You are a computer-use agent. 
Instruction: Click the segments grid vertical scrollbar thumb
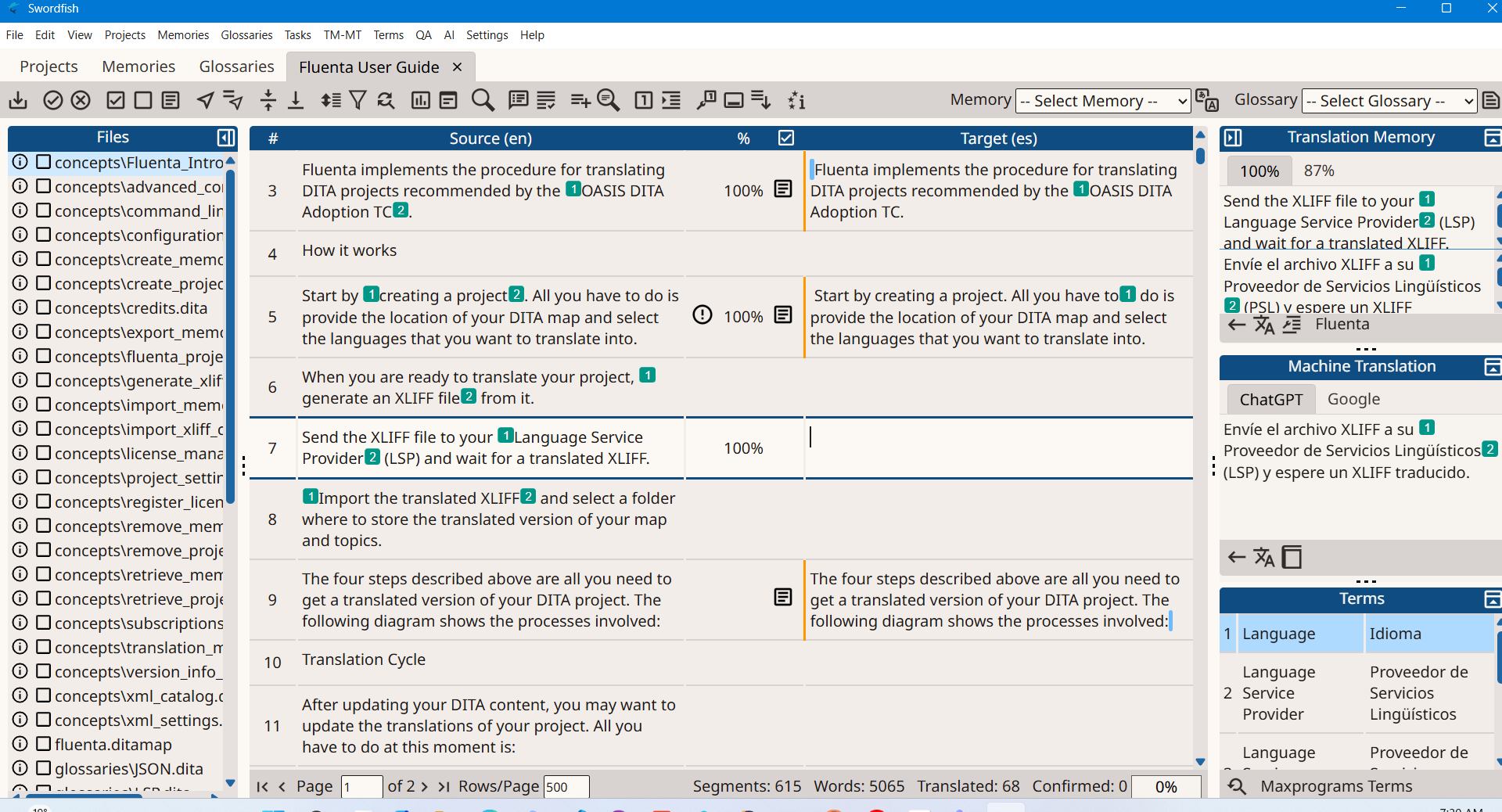[1200, 156]
